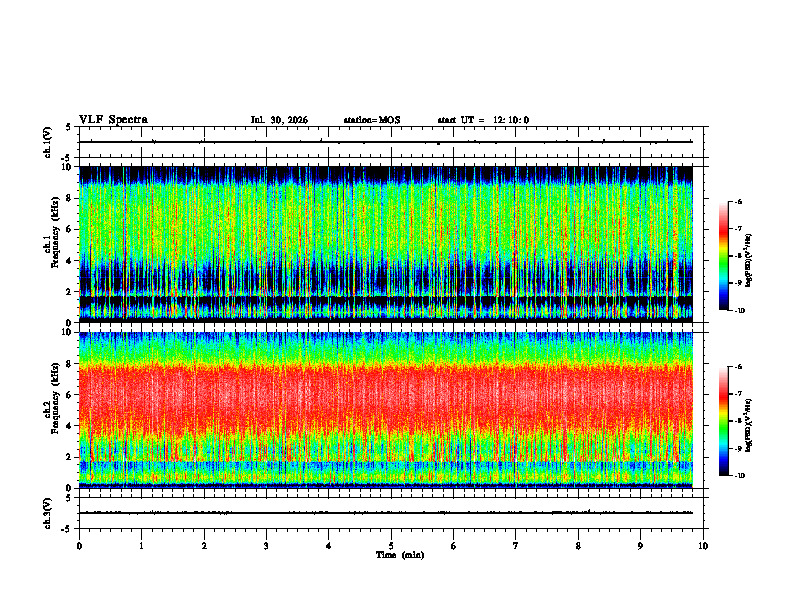Click the ch.3 voltage waveform trace
The height and width of the screenshot is (612, 792).
tap(386, 513)
